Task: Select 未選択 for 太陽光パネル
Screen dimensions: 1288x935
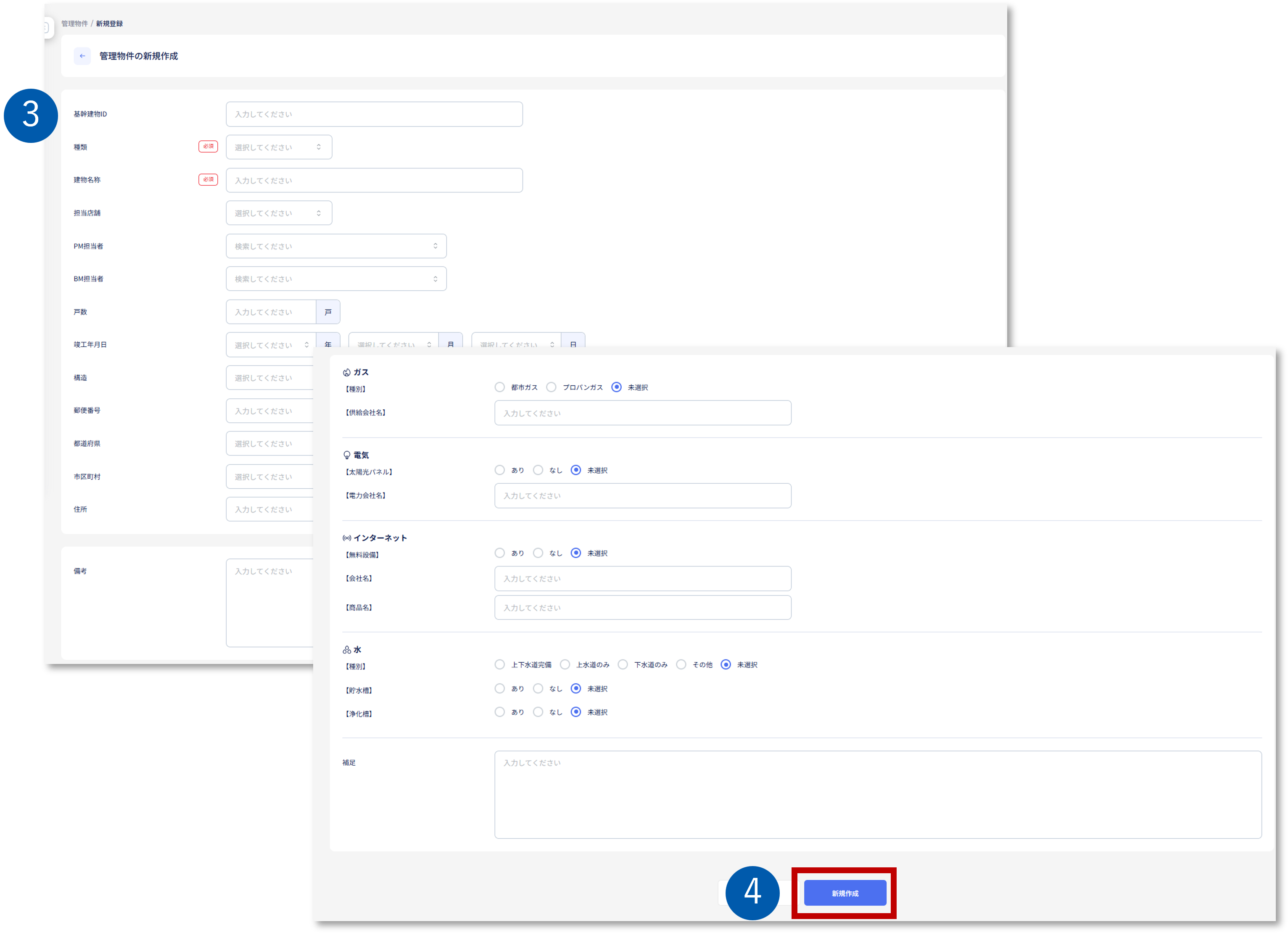Action: pyautogui.click(x=576, y=470)
